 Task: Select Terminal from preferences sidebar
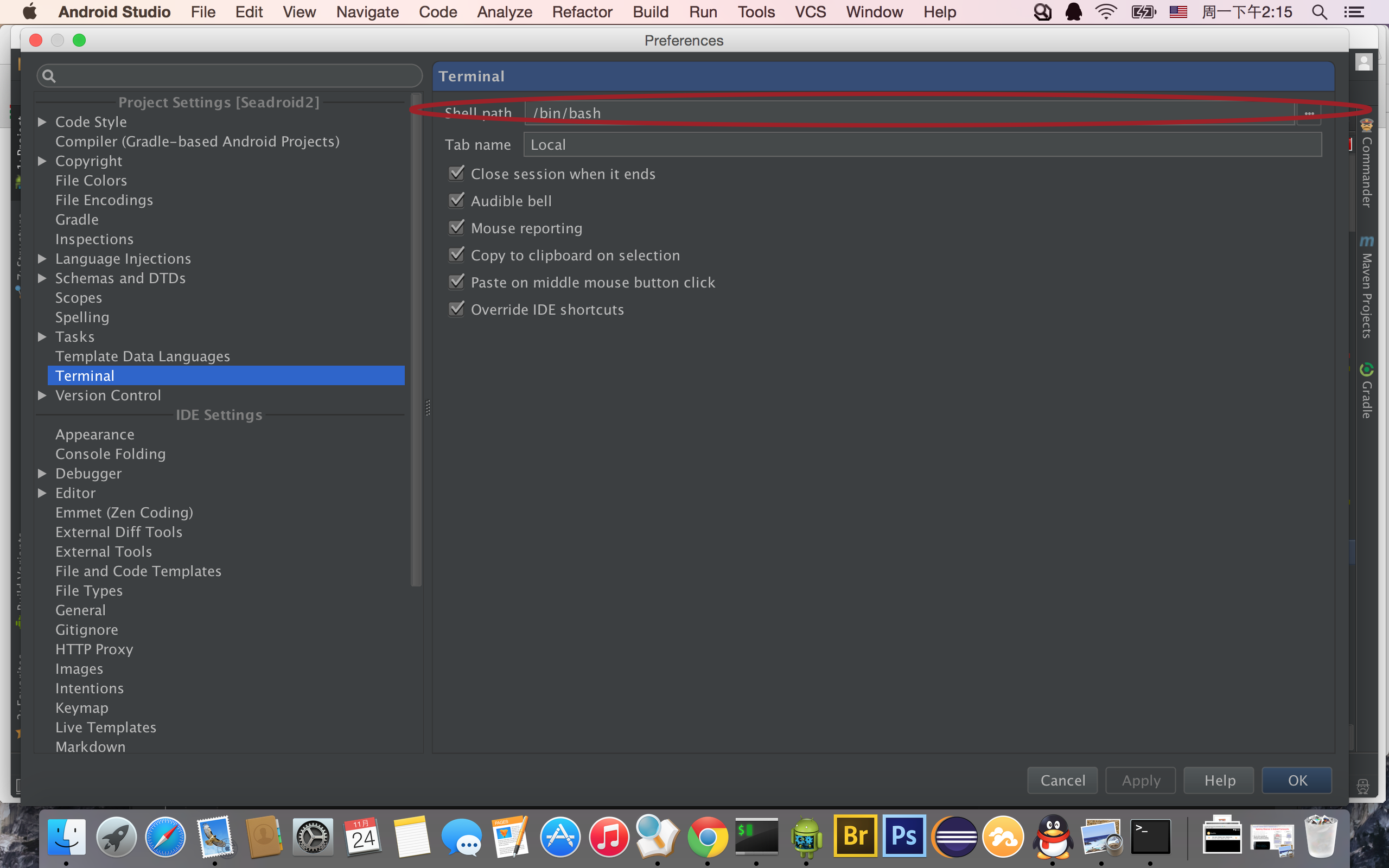[85, 375]
